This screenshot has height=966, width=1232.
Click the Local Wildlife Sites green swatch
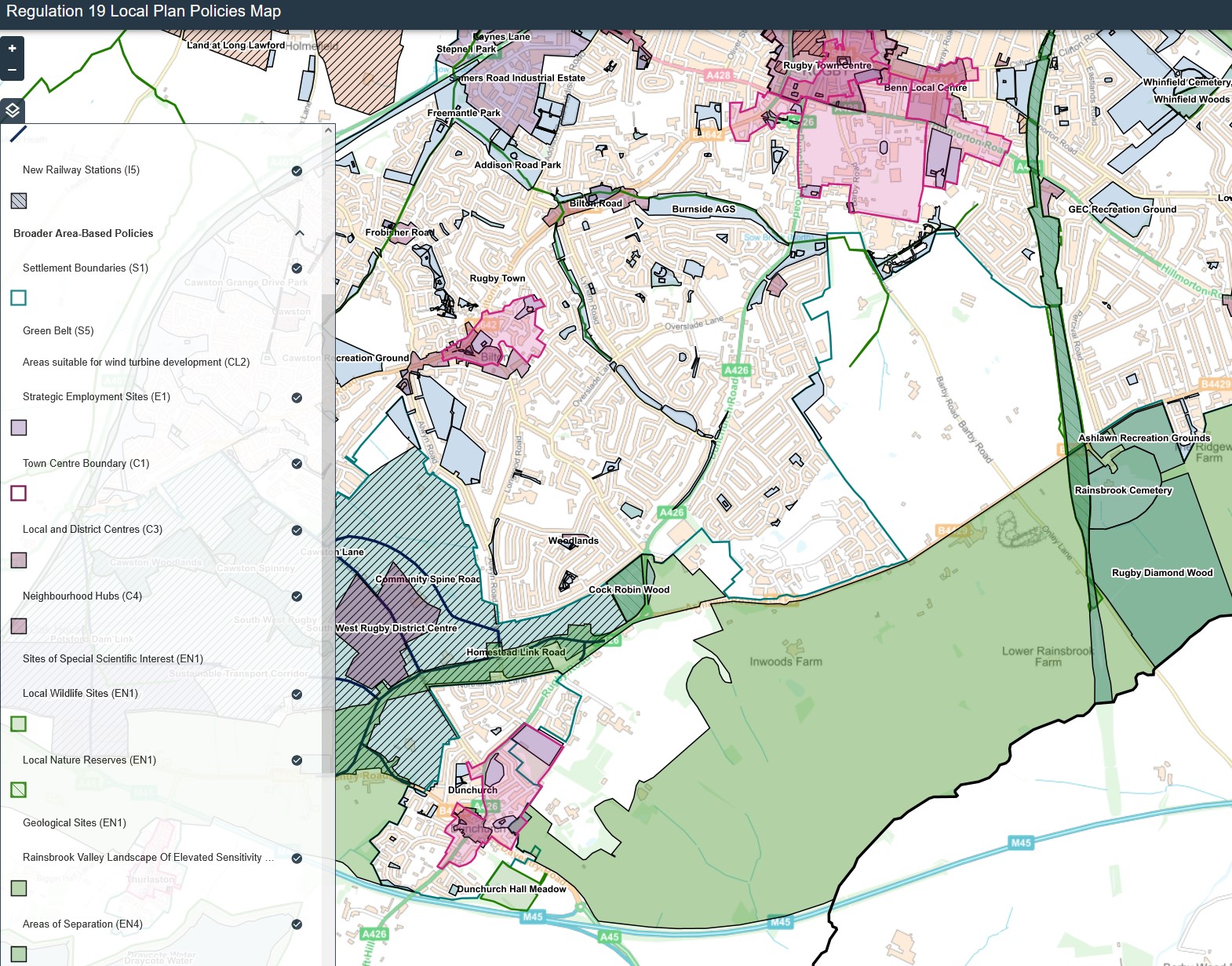click(x=19, y=724)
